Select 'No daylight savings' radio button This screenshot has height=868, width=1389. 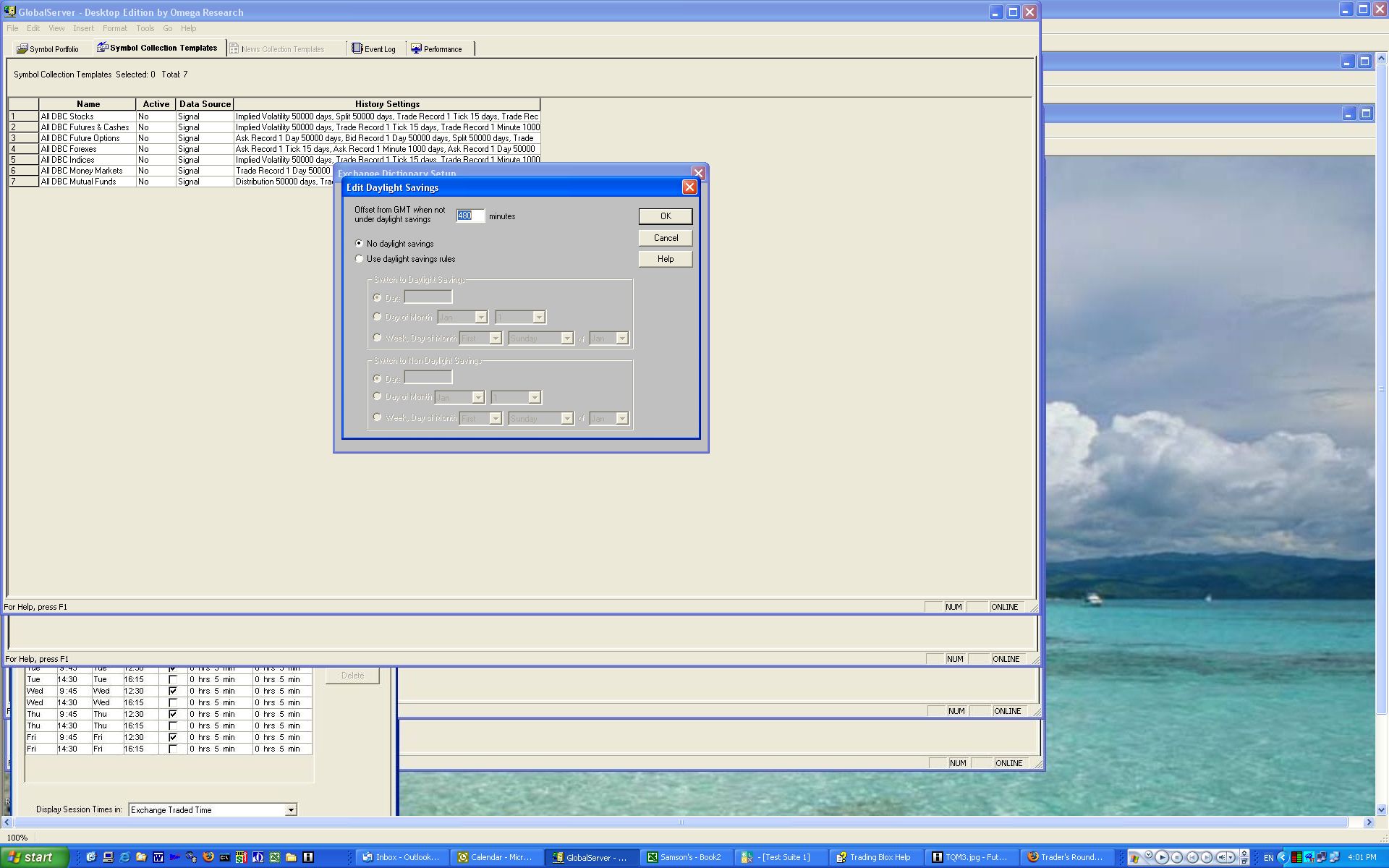[360, 244]
